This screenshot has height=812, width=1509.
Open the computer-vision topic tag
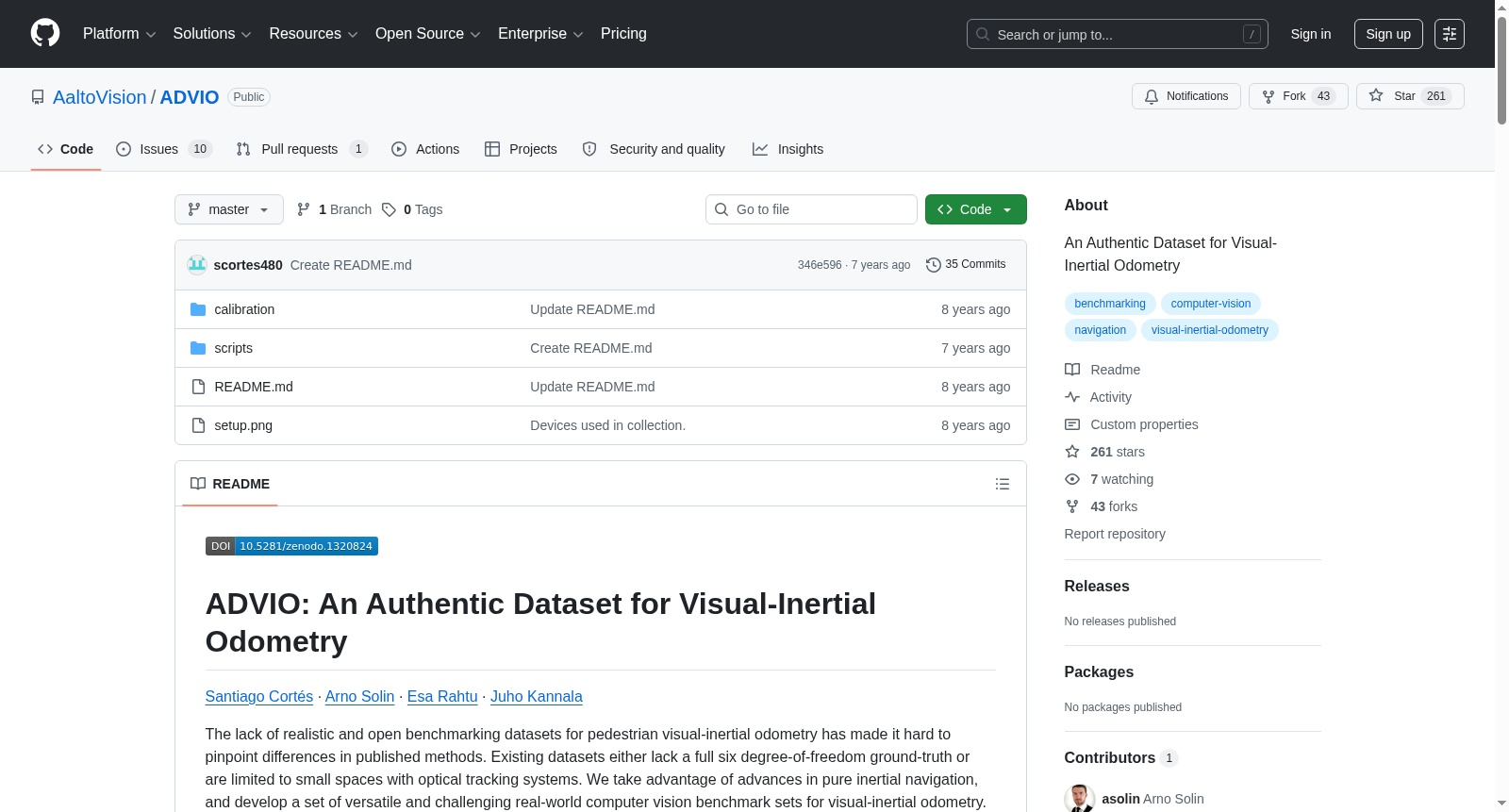click(1211, 304)
